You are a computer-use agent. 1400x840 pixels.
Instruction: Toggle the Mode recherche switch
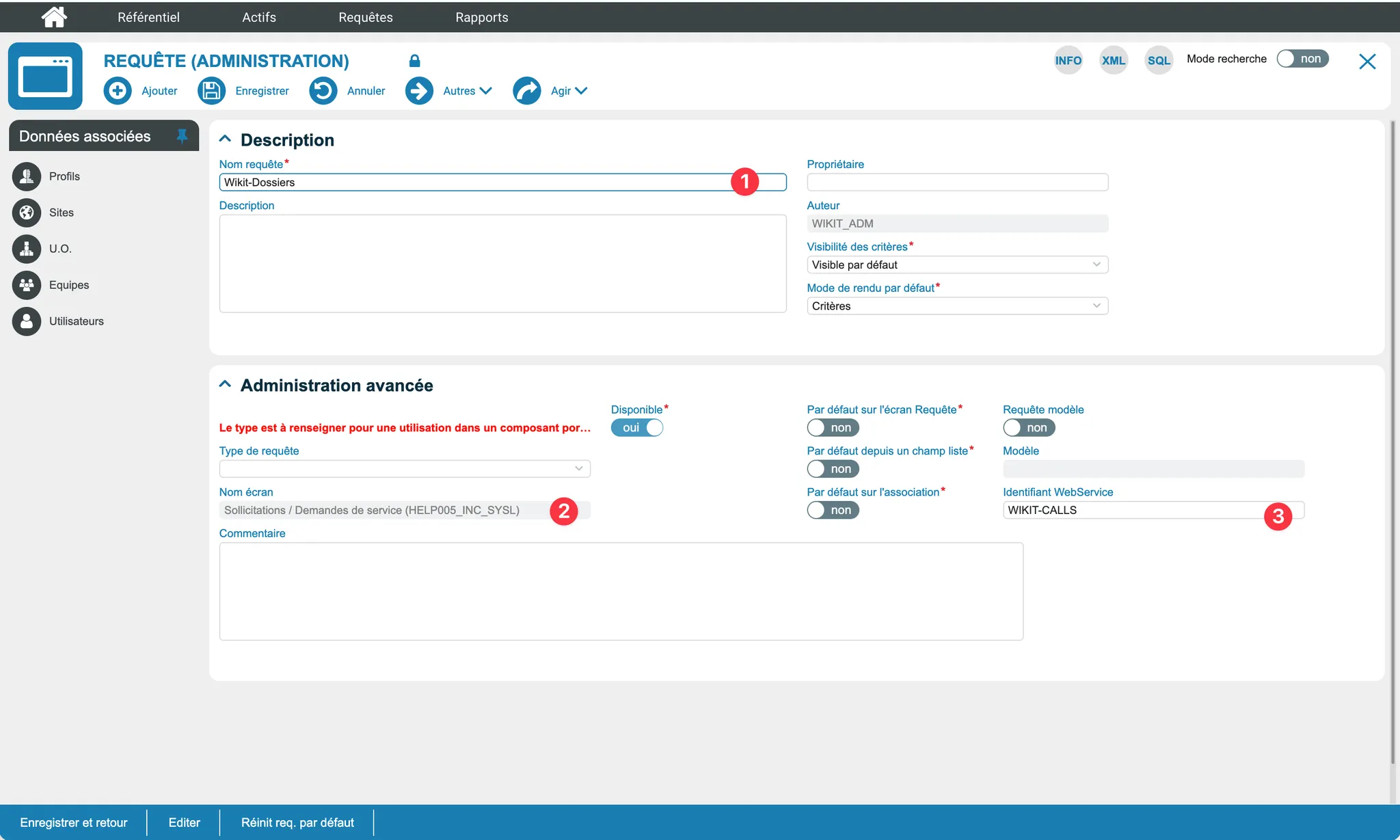click(1302, 59)
